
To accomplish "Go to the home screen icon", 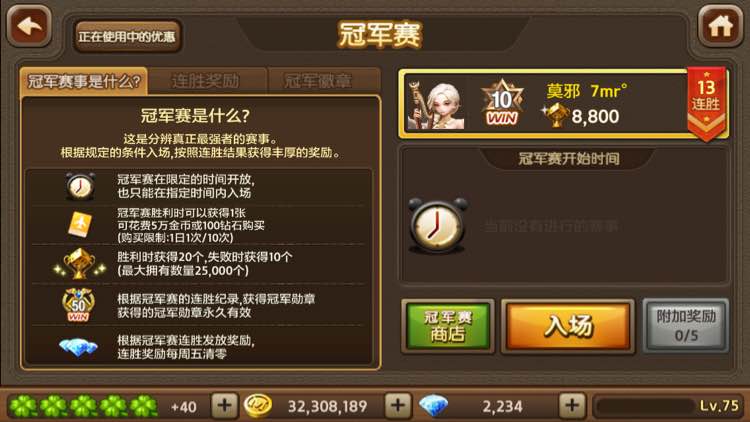I will point(720,26).
